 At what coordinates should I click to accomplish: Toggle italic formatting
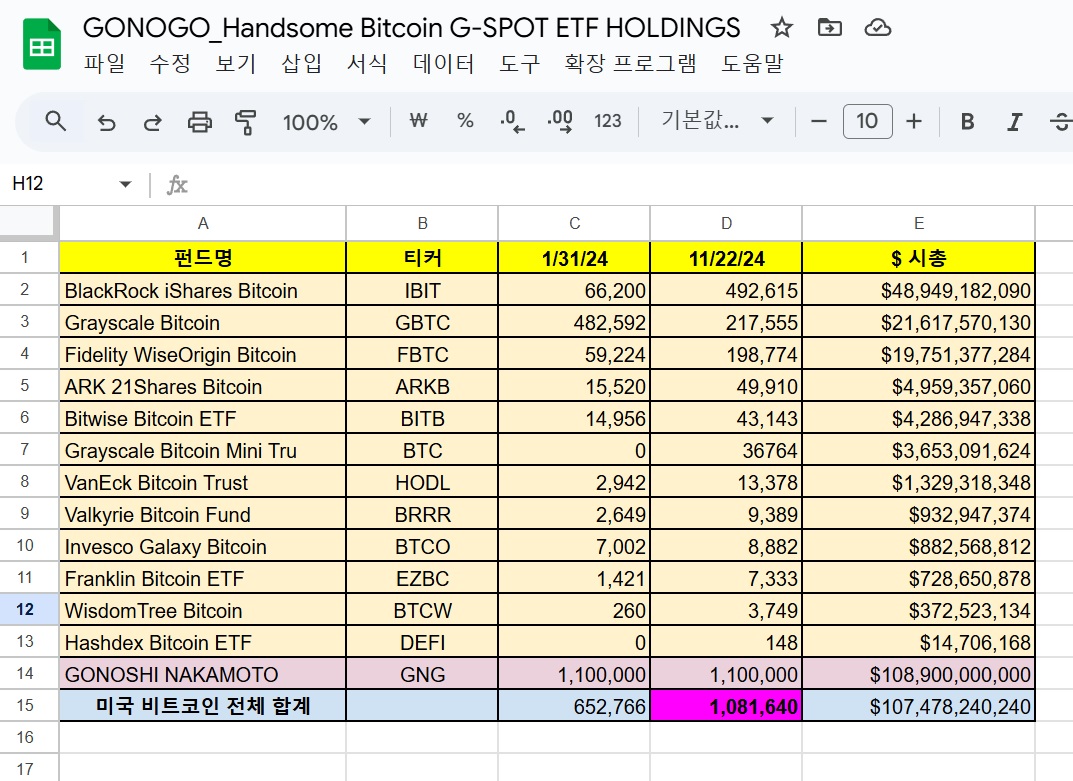click(x=1014, y=121)
